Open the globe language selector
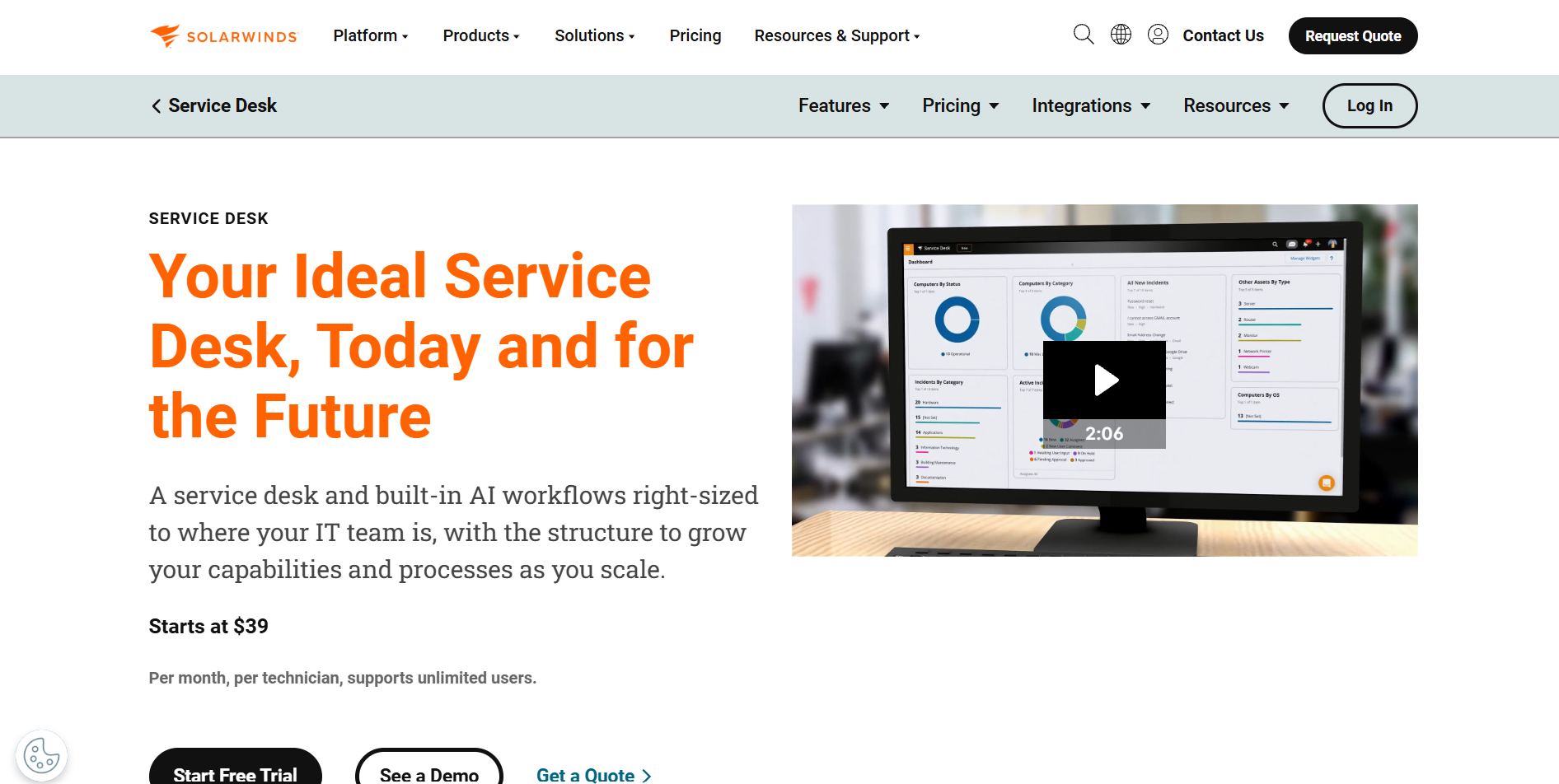This screenshot has height=784, width=1559. (x=1121, y=35)
